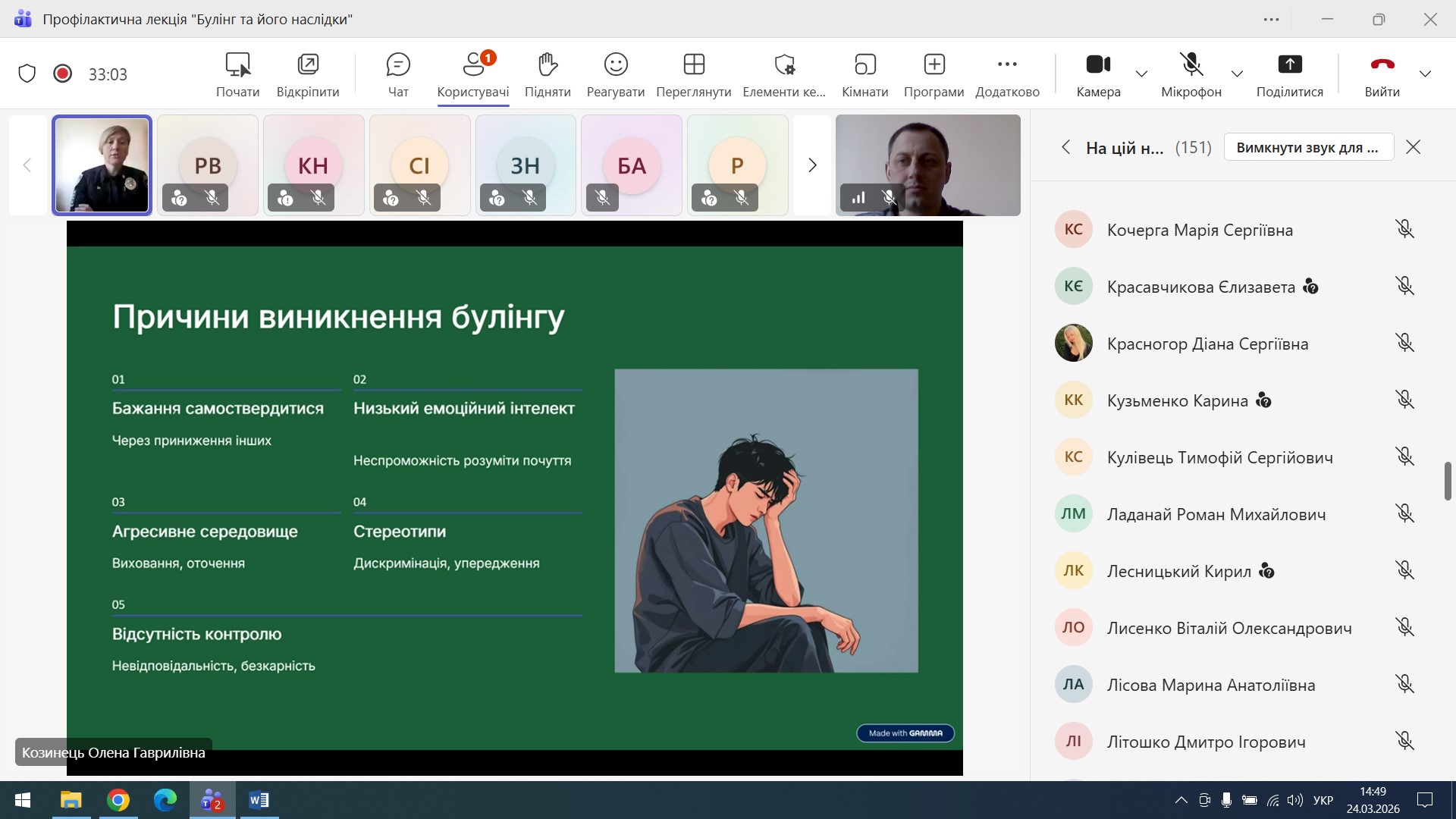Open the Rooms icon
Viewport: 1456px width, 819px height.
point(865,65)
